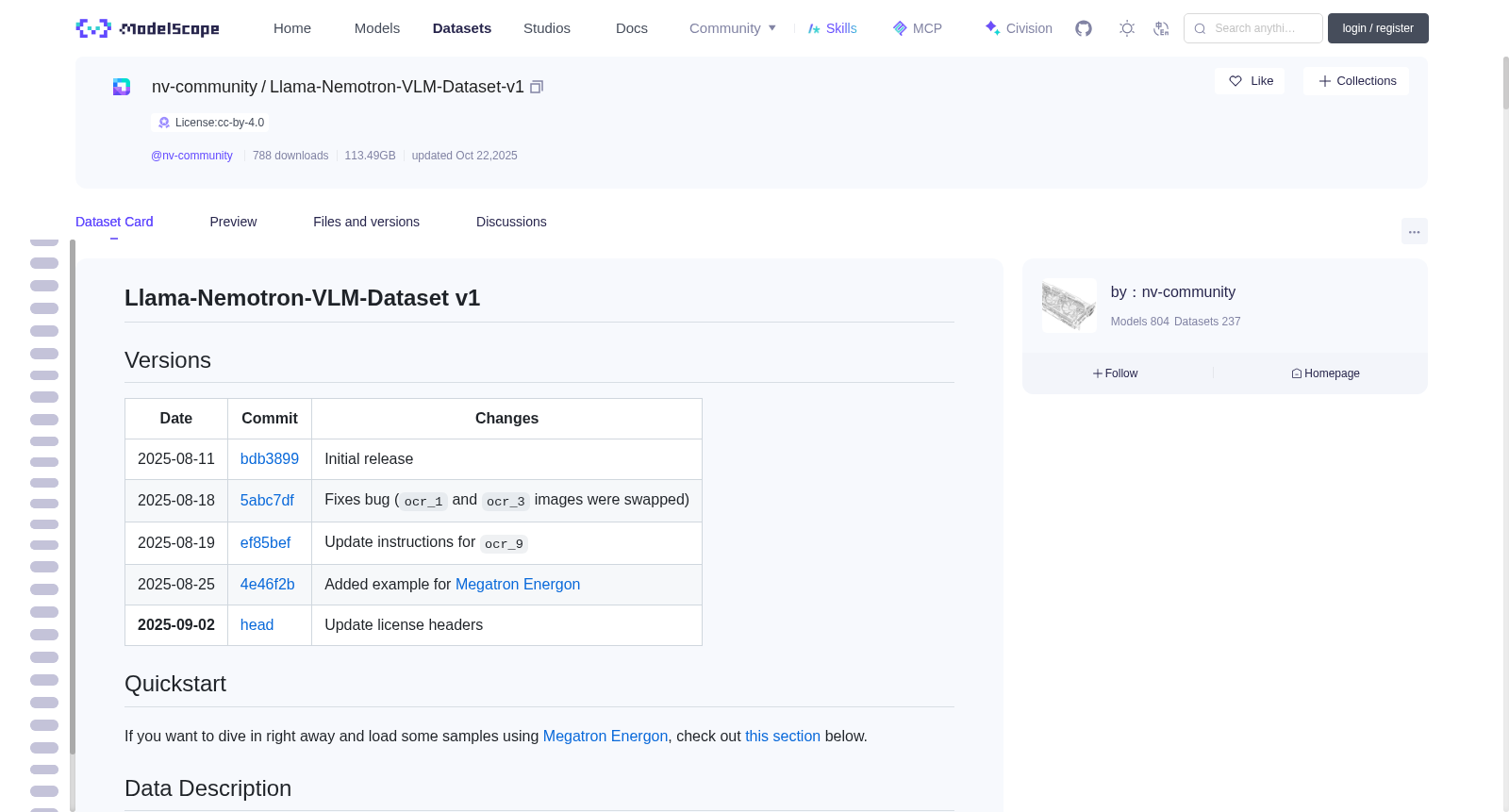Screen dimensions: 1509x812
Task: Switch language with the translate icon
Action: 1162,28
